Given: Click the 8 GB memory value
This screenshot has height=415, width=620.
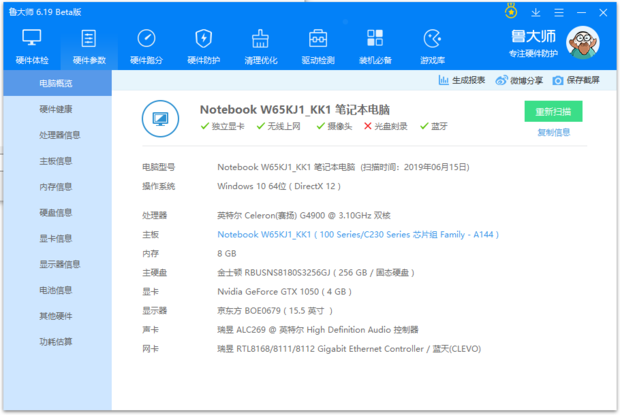Looking at the screenshot, I should (227, 253).
